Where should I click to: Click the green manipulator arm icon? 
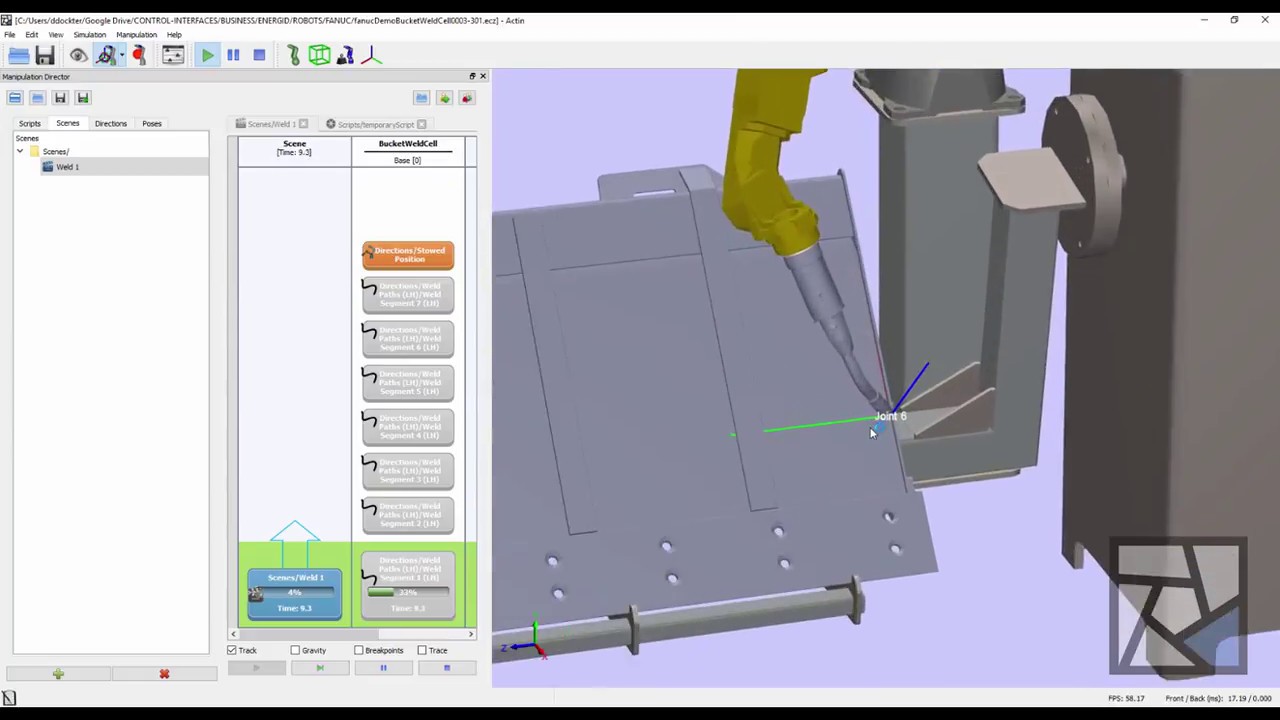(x=293, y=56)
